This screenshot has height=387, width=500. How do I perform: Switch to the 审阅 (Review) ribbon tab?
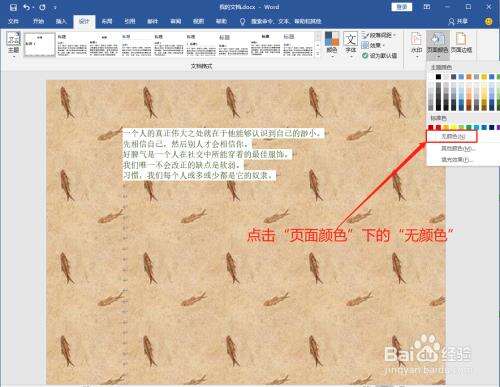[x=176, y=21]
